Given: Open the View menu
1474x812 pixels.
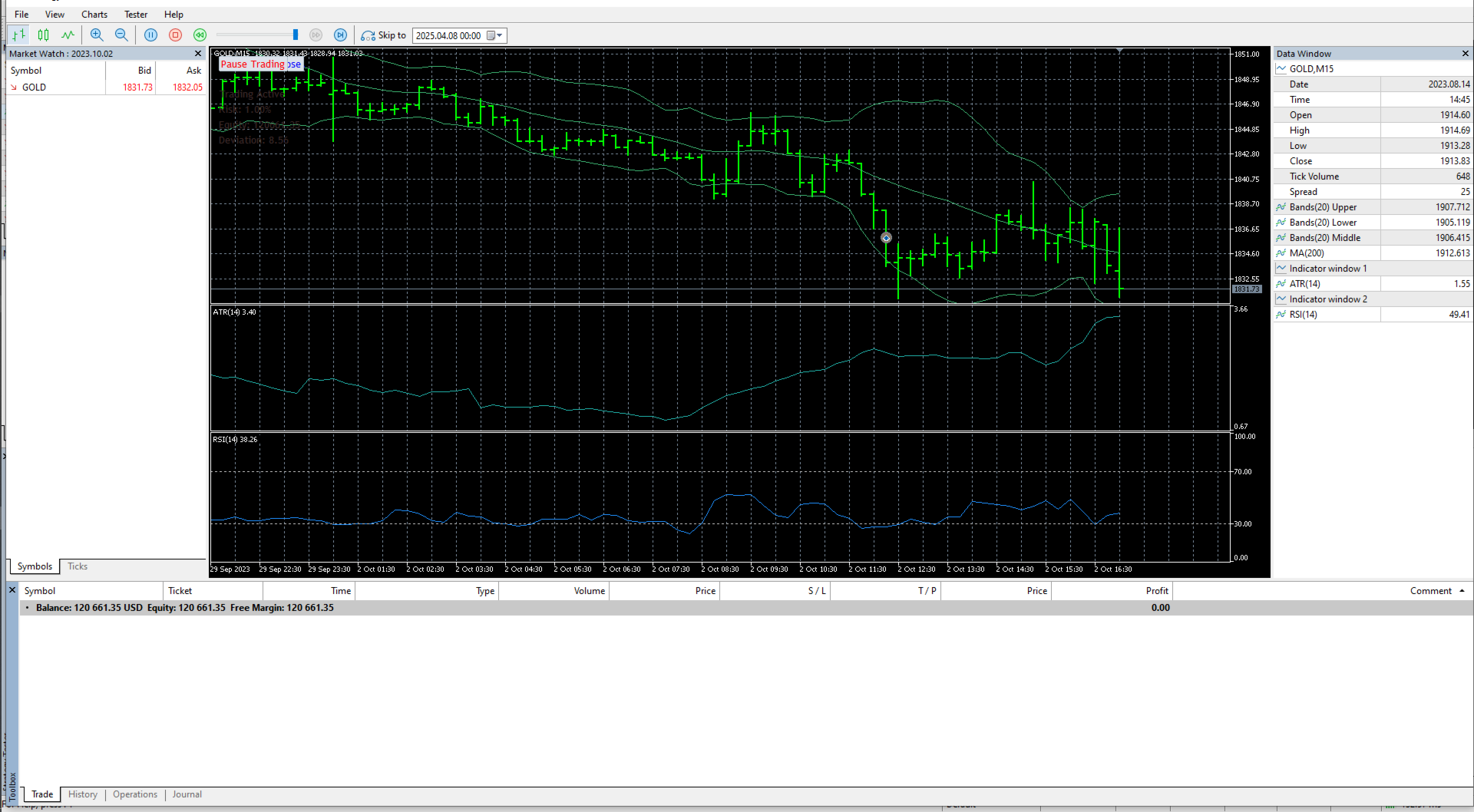Looking at the screenshot, I should point(55,15).
